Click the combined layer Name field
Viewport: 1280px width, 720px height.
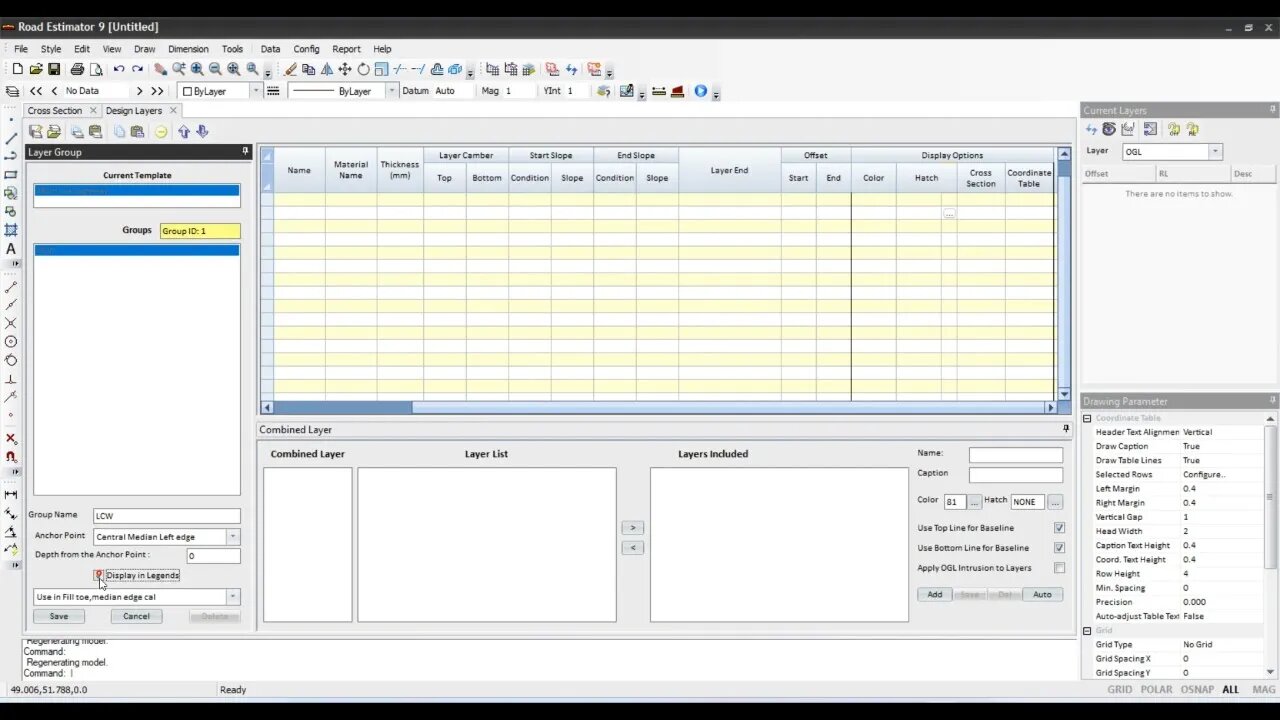[1016, 455]
